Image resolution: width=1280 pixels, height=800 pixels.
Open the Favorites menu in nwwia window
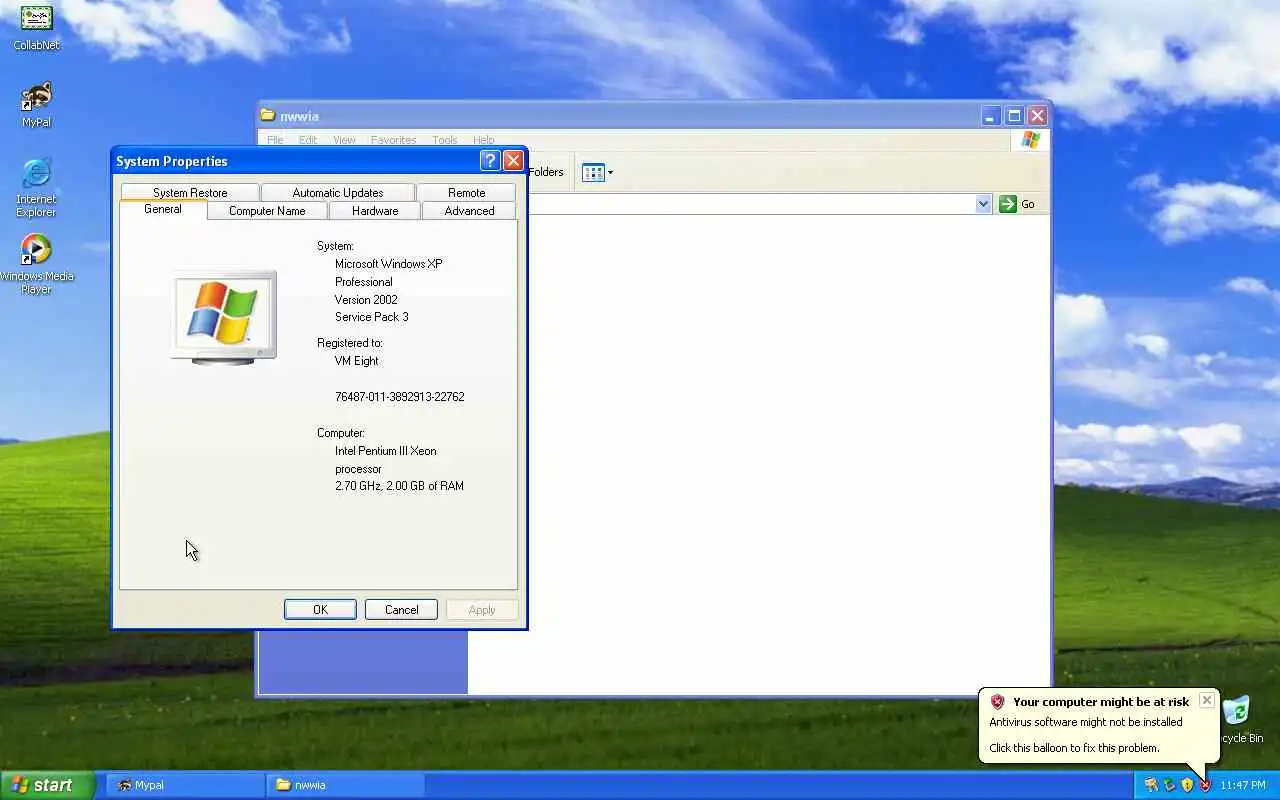393,140
